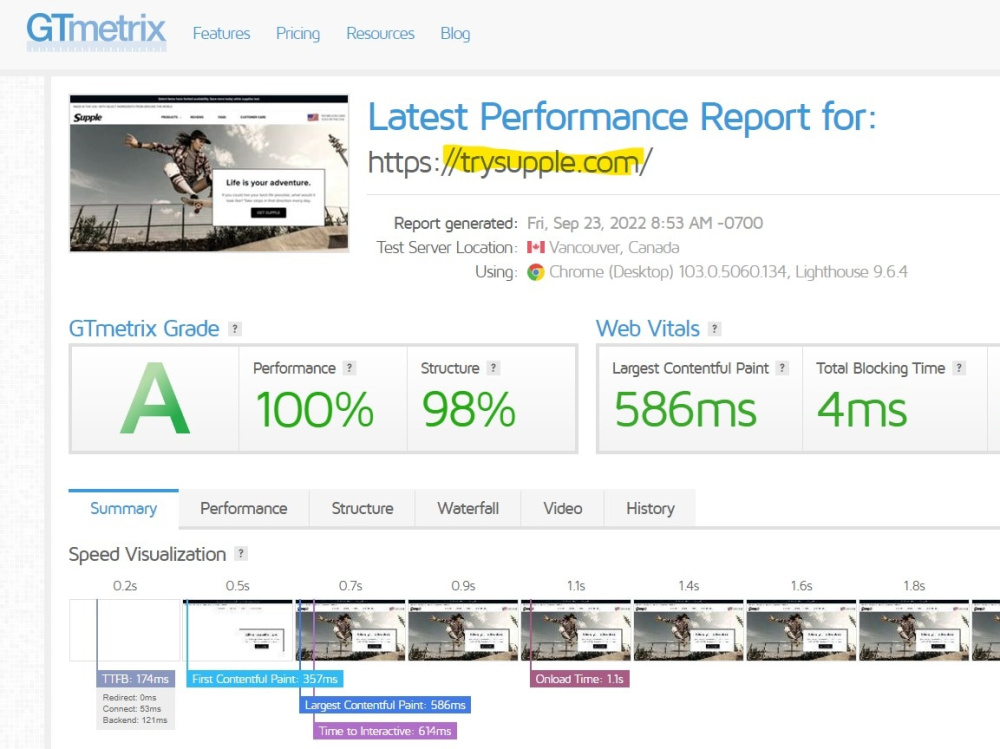Click help icon beside Performance score
1000x749 pixels.
[x=349, y=368]
